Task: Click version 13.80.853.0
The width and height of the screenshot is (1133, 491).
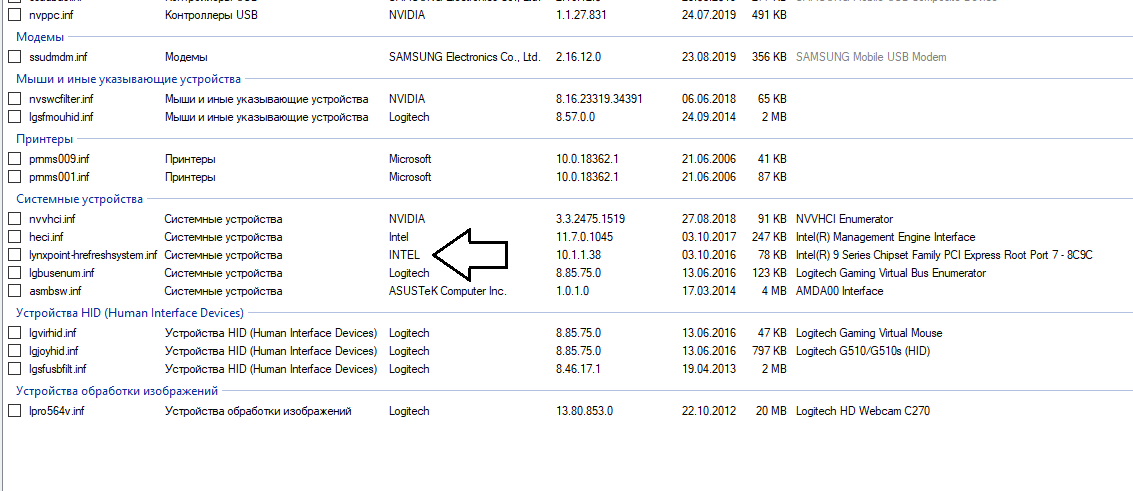Action: click(x=585, y=411)
